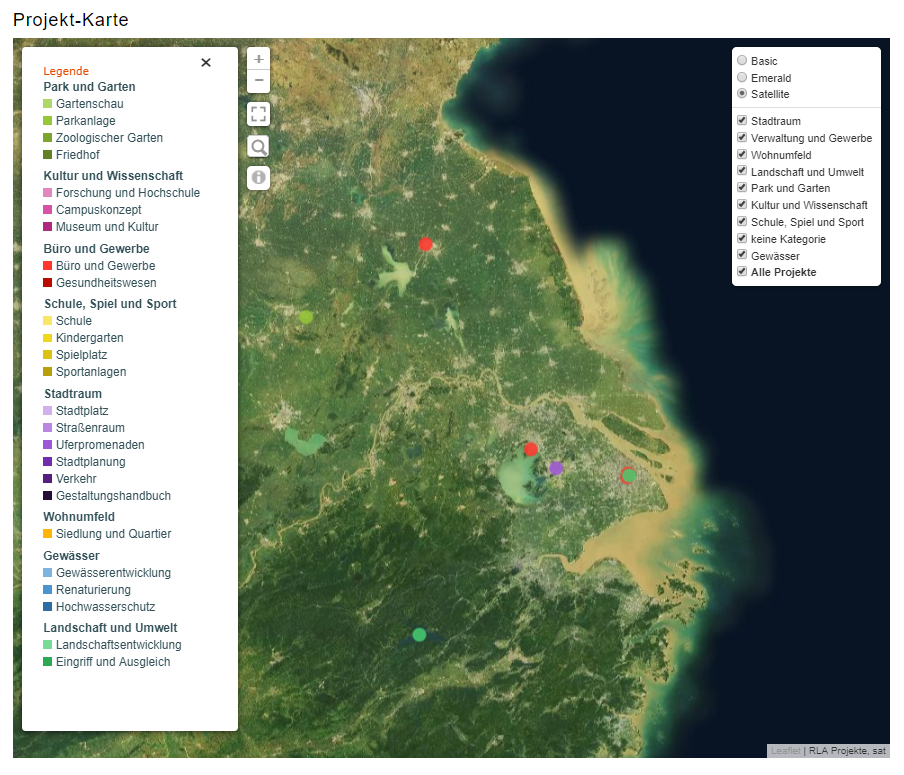Close the Legende panel

coord(206,62)
